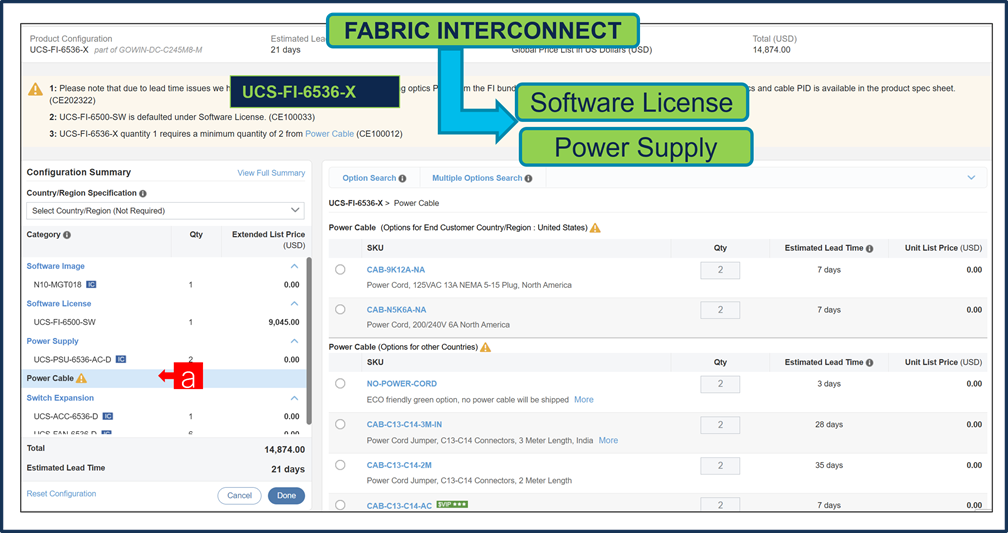Click info icon in first Estimated Lead Time header
This screenshot has width=1008, height=533.
(869, 248)
